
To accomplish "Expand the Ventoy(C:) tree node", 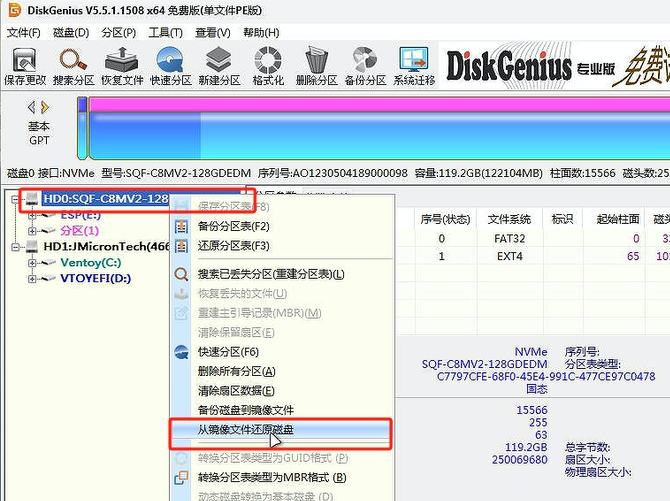I will [32, 263].
